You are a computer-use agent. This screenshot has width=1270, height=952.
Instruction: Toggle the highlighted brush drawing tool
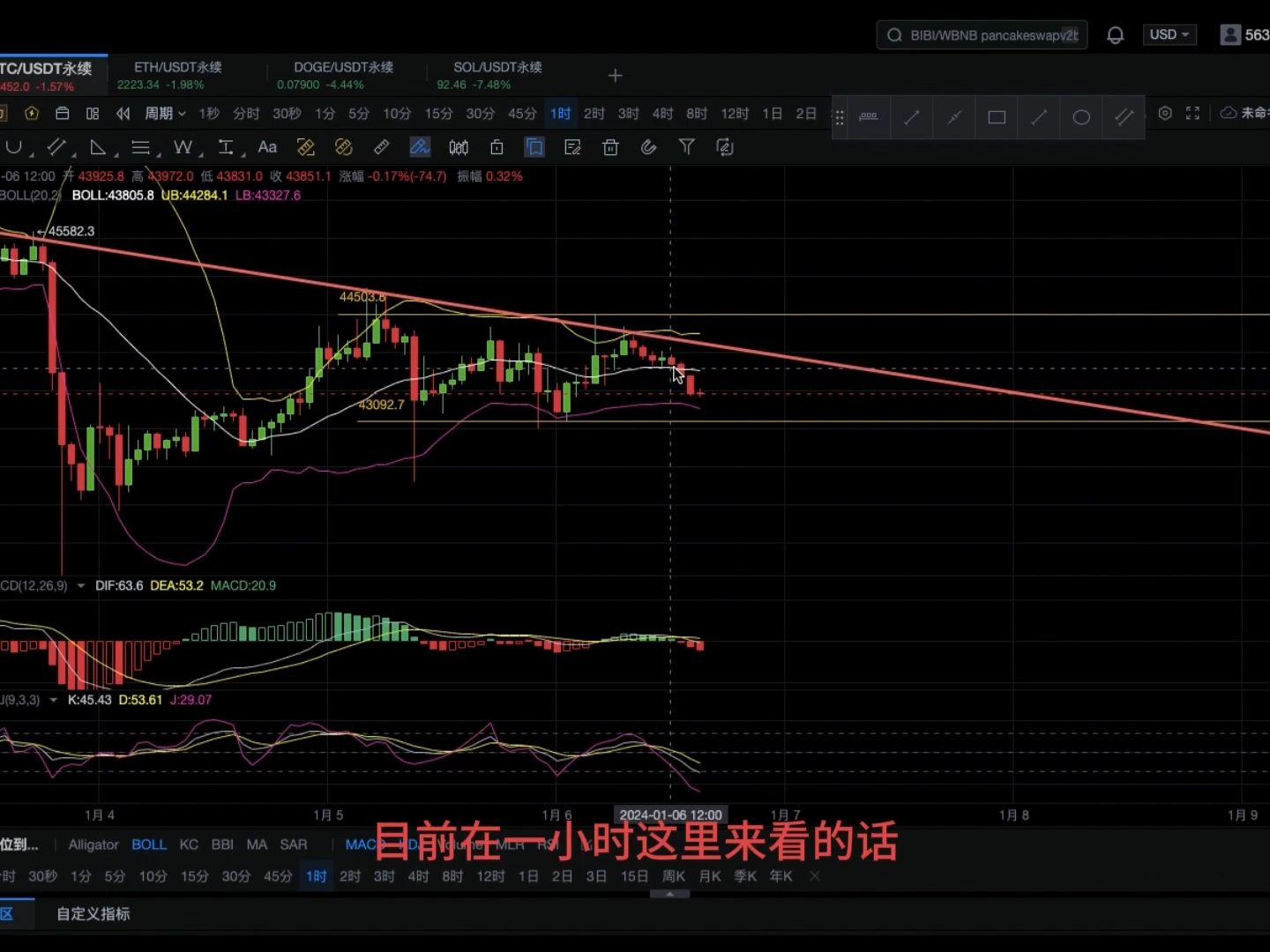[x=420, y=147]
